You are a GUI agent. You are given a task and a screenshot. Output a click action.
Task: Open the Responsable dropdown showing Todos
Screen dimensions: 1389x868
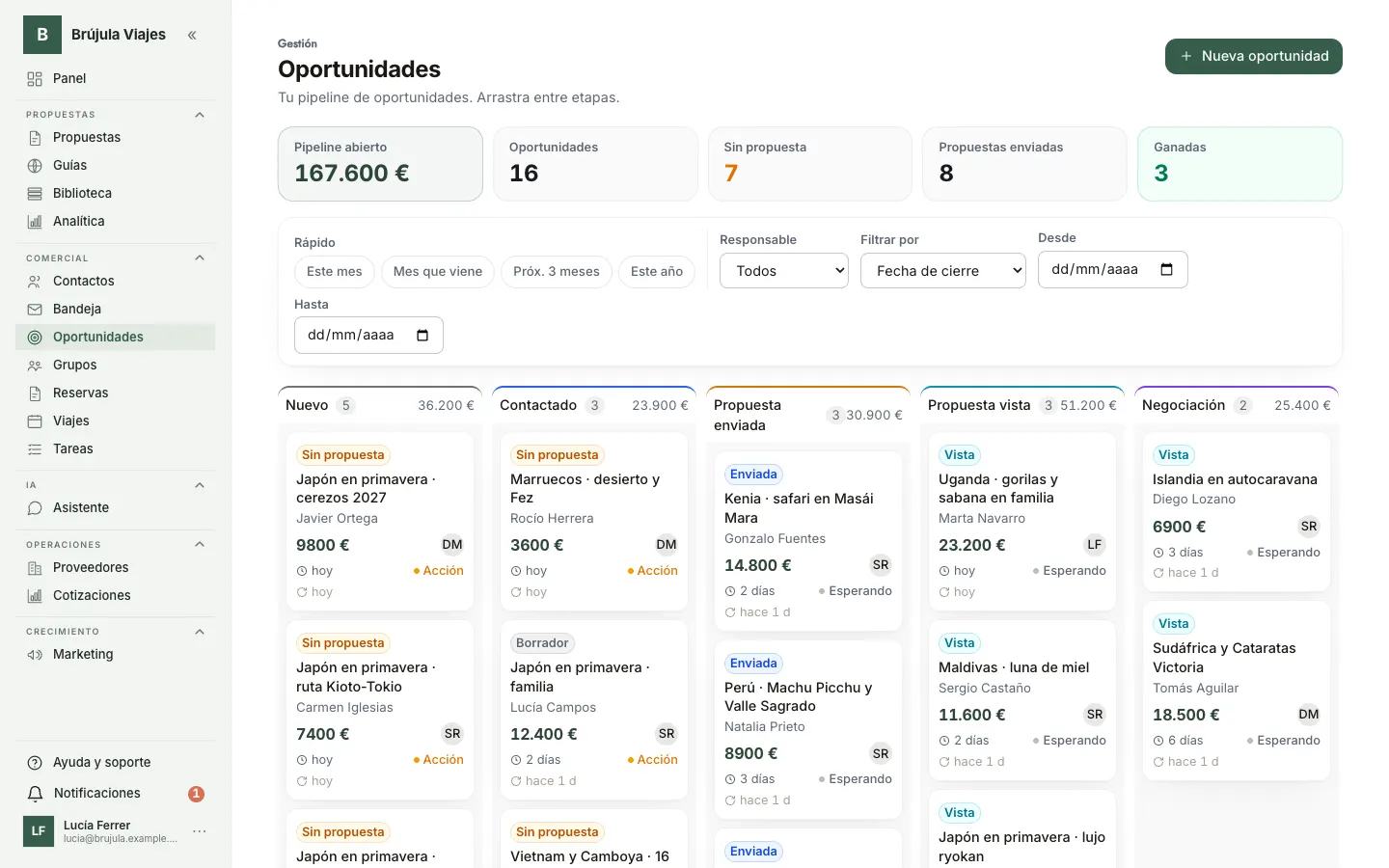click(x=784, y=271)
